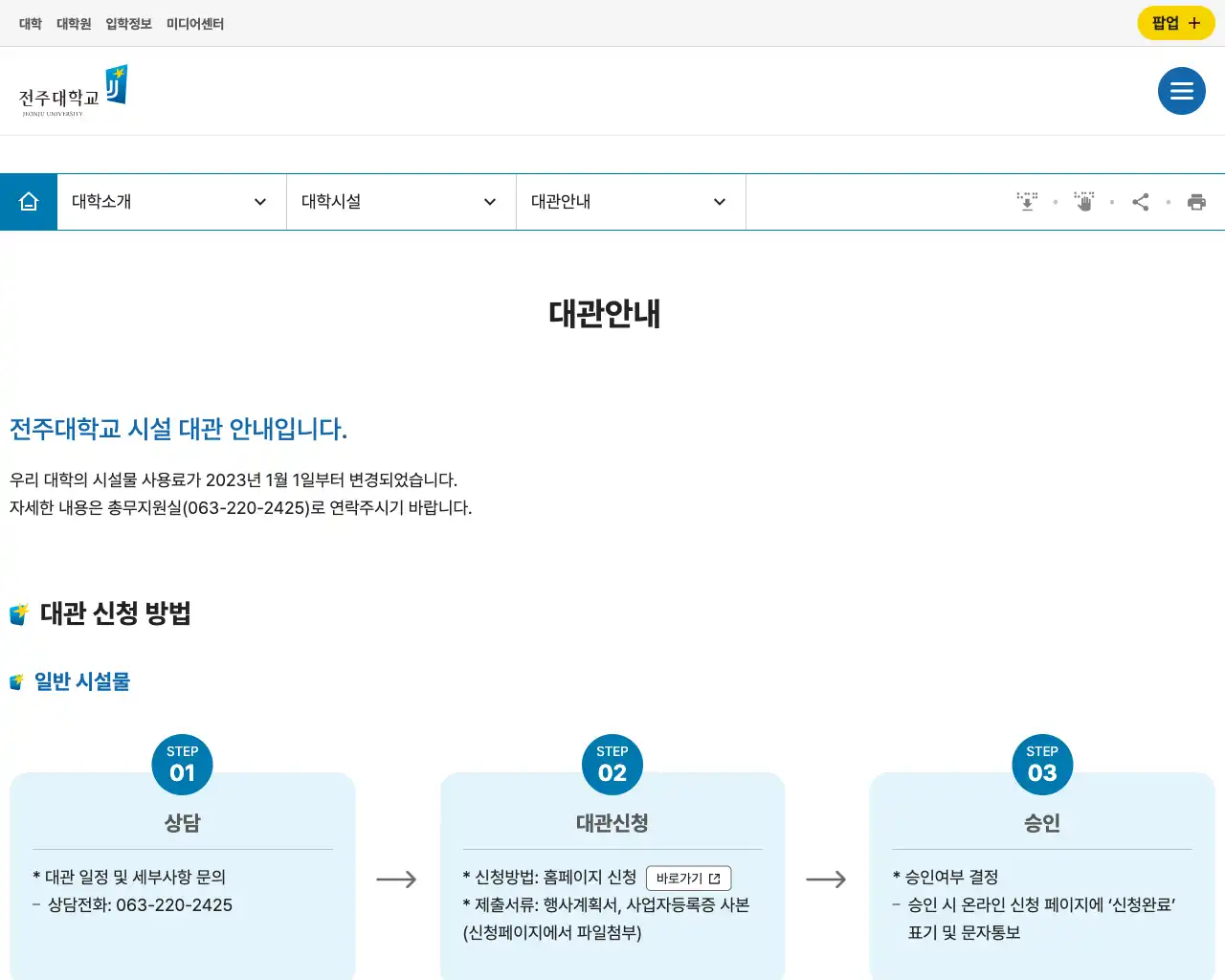Open the 입학정보 top menu link

click(128, 24)
